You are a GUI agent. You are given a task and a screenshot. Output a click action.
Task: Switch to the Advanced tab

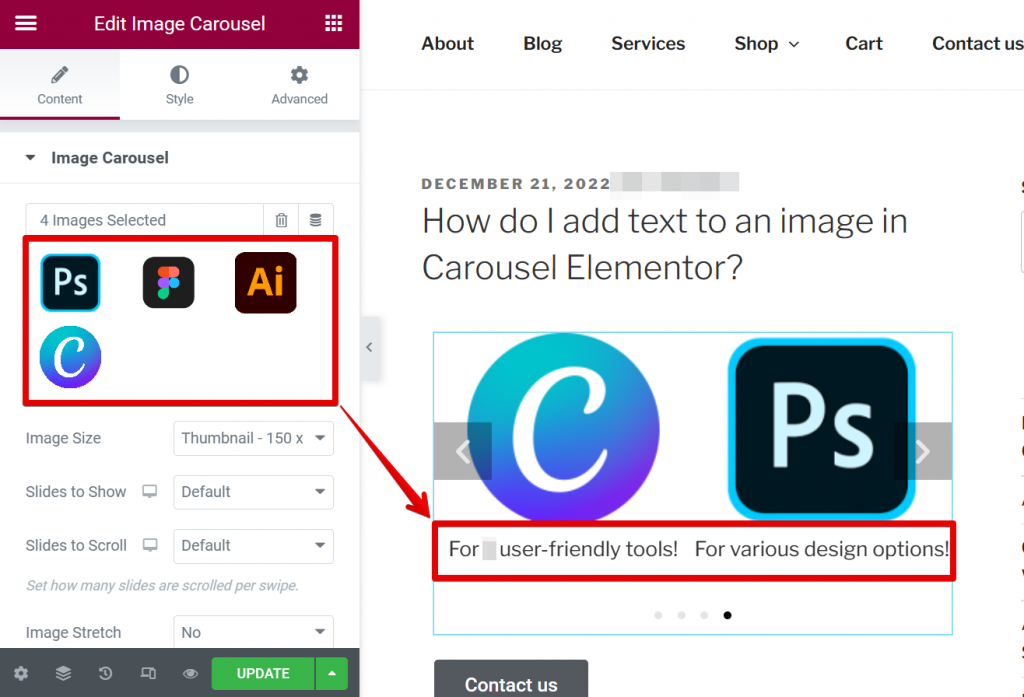[x=298, y=84]
